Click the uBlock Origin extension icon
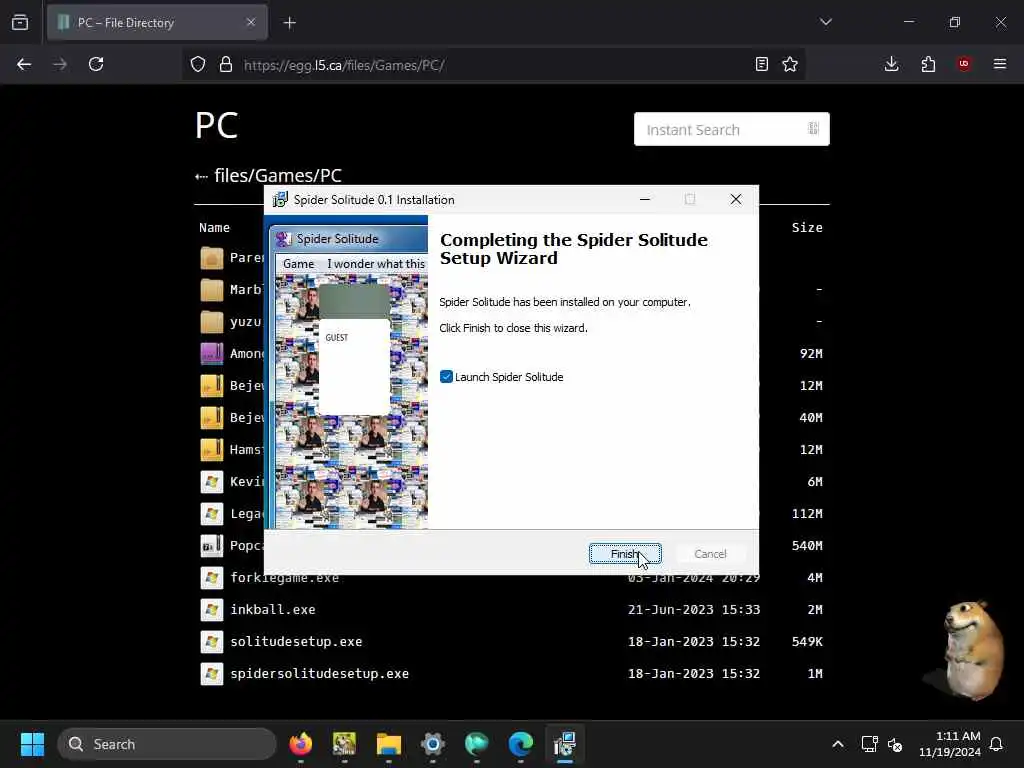The width and height of the screenshot is (1024, 768). click(964, 64)
